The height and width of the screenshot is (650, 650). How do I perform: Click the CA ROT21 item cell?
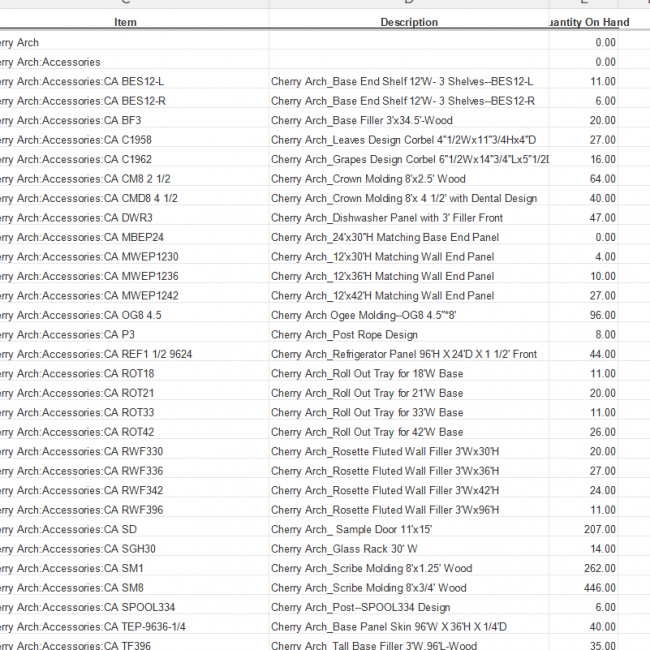click(x=134, y=393)
